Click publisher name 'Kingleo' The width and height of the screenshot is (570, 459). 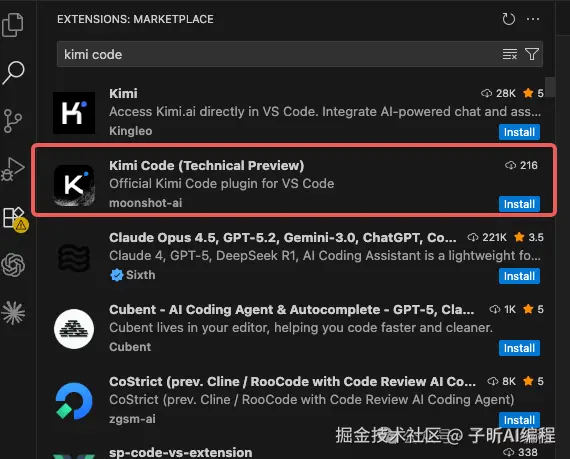131,131
